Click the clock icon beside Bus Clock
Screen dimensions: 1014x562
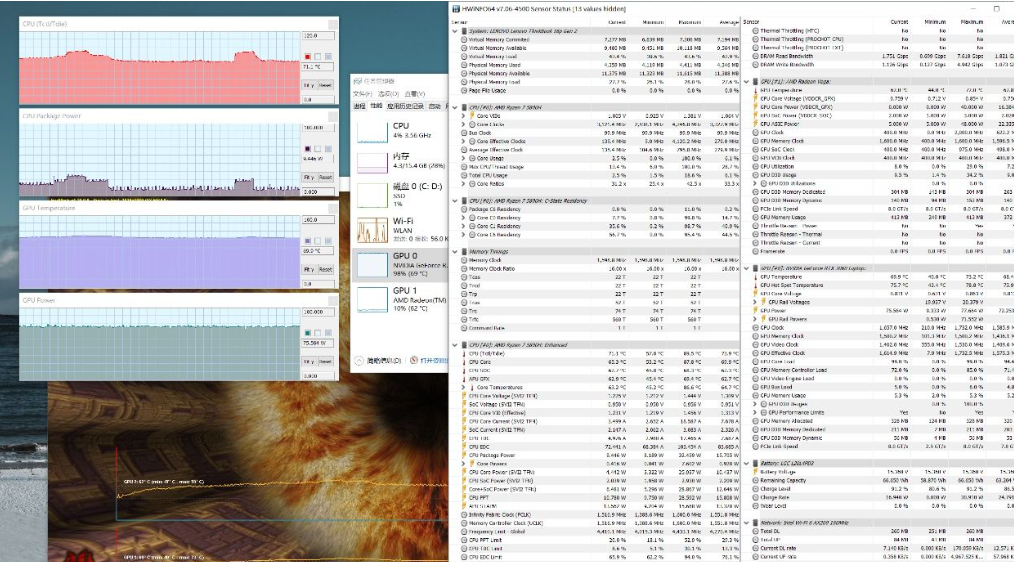pos(464,133)
